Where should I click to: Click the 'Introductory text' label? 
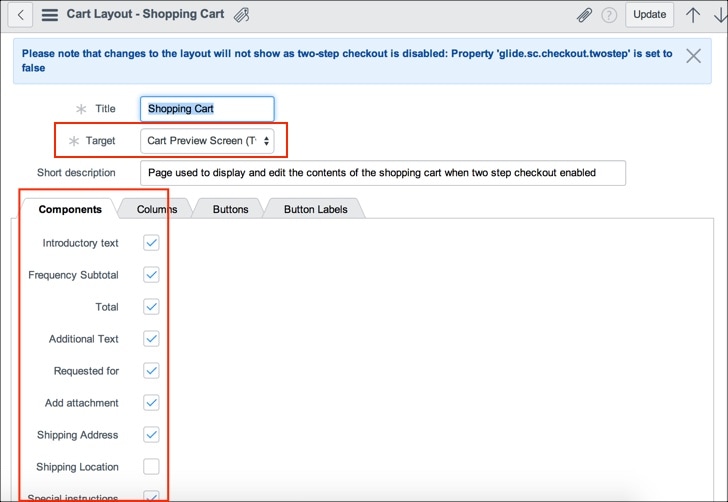coord(80,243)
